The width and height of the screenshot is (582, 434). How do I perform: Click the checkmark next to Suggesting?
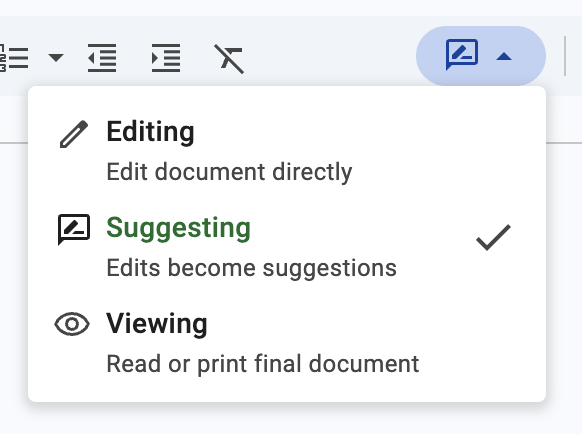(493, 238)
